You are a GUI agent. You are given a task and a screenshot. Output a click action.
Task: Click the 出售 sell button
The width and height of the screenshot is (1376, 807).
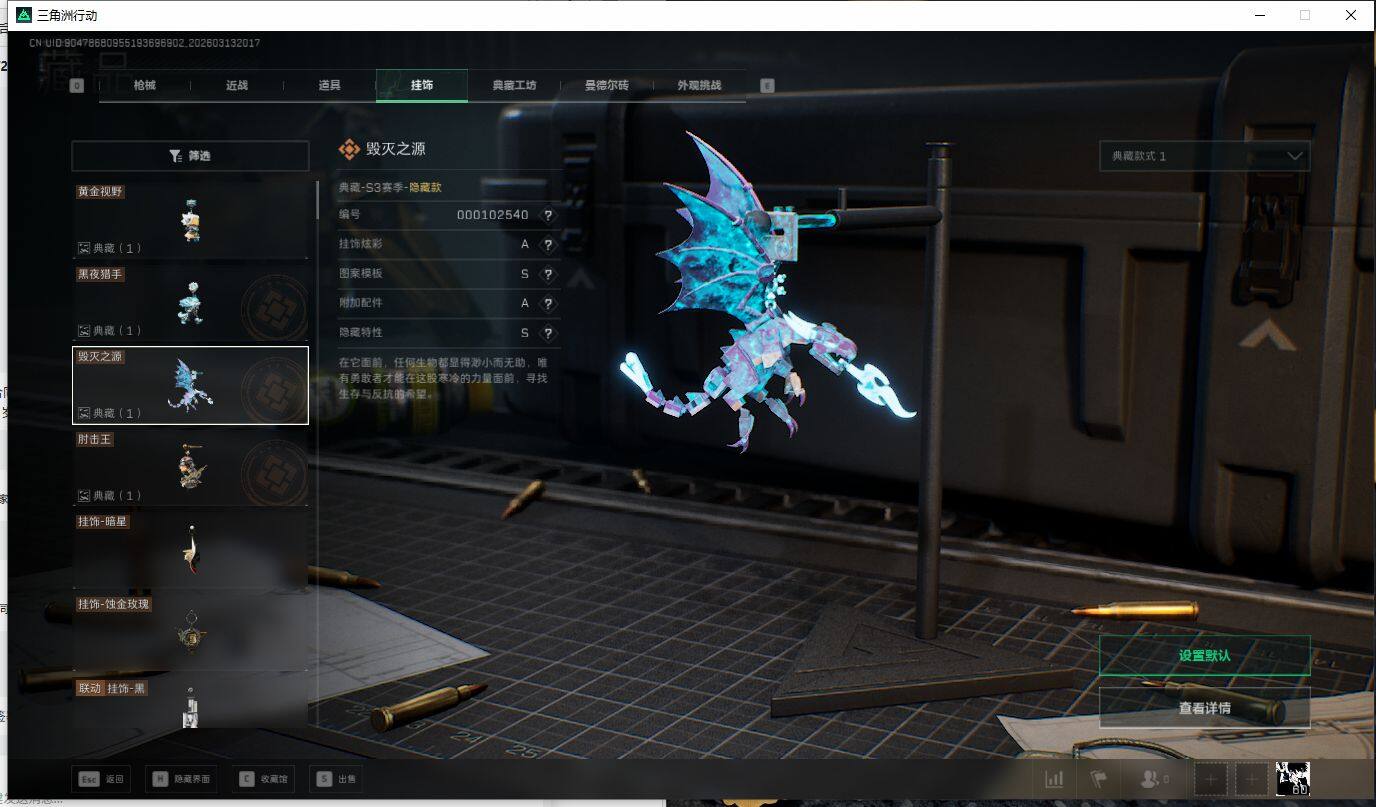pyautogui.click(x=336, y=779)
